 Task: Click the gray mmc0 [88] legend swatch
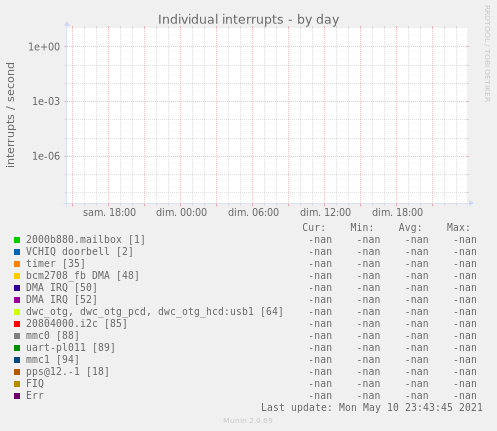17,336
